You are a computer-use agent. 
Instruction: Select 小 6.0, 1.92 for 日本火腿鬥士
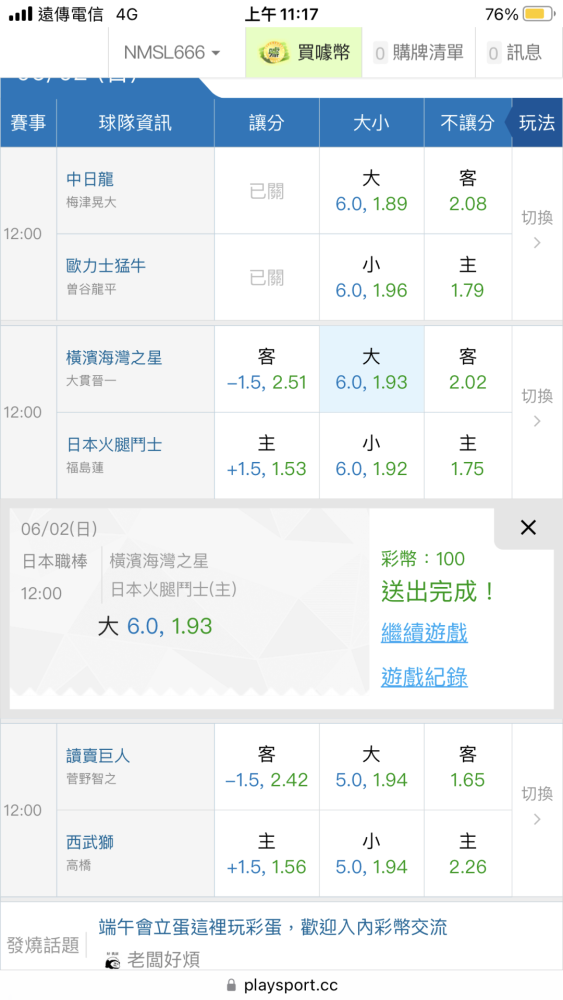coord(371,456)
